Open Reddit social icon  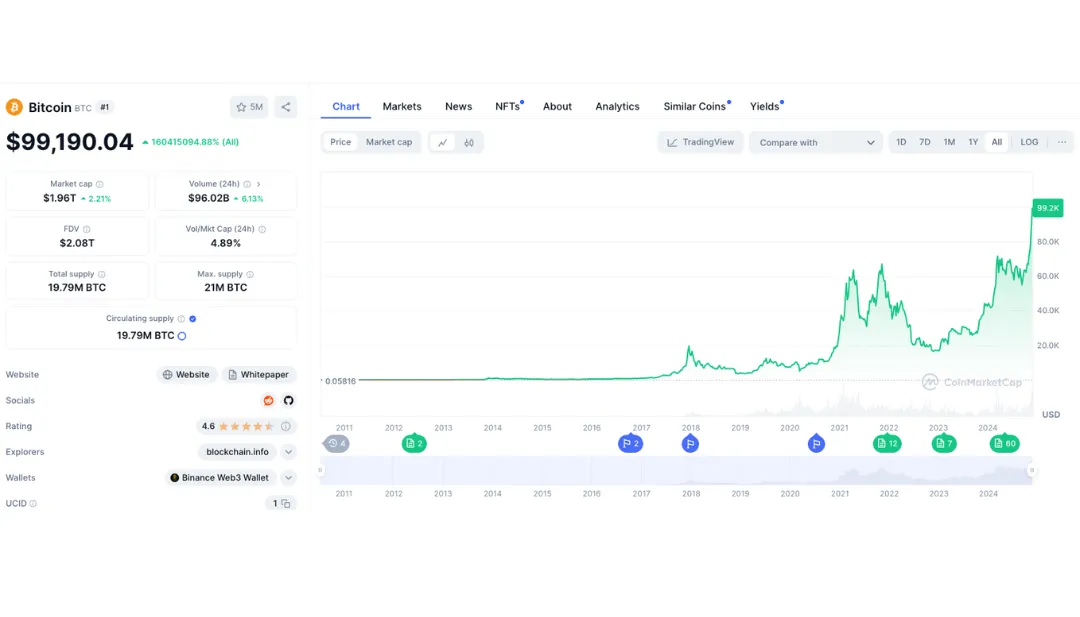tap(269, 401)
